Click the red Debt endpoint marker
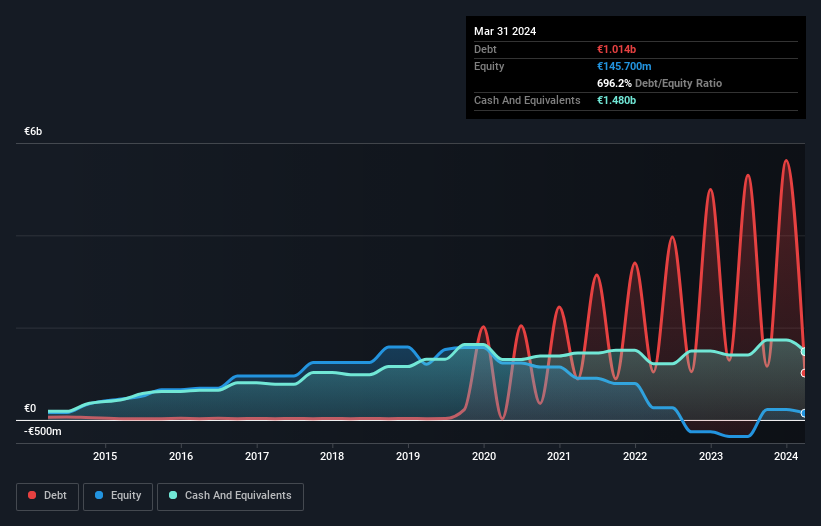 point(804,373)
